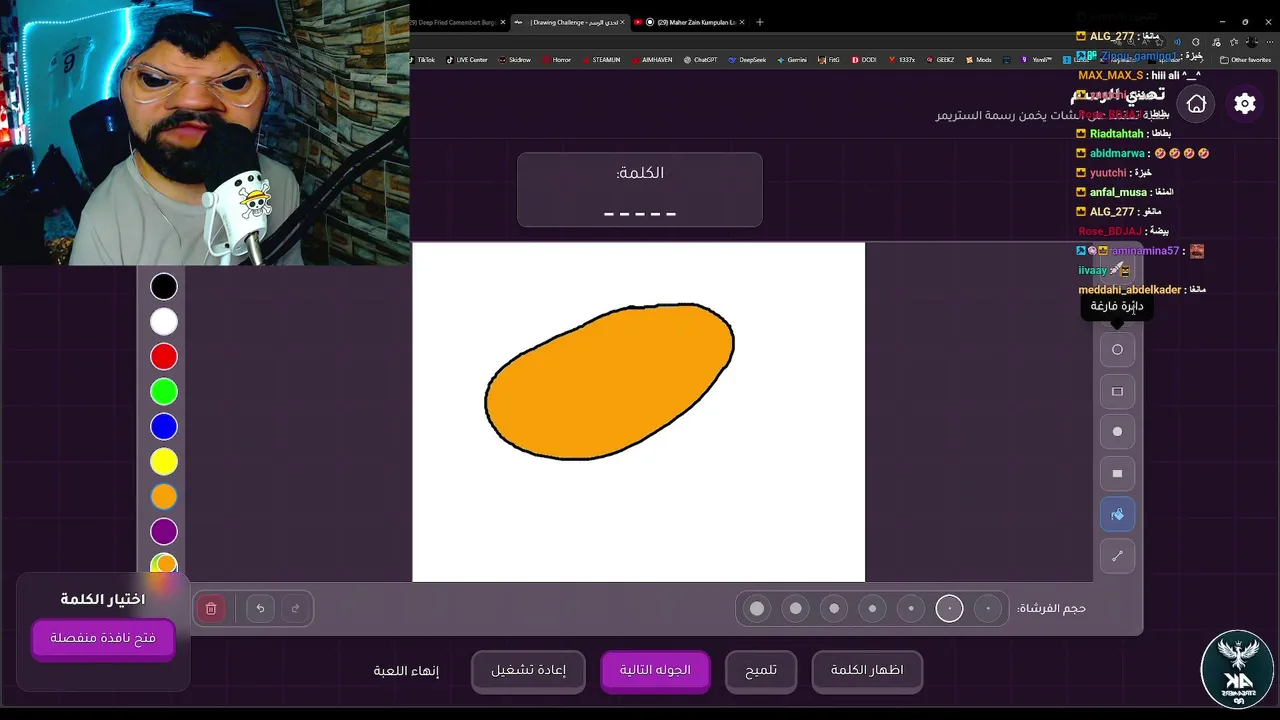Pick the red color swatch

[164, 357]
